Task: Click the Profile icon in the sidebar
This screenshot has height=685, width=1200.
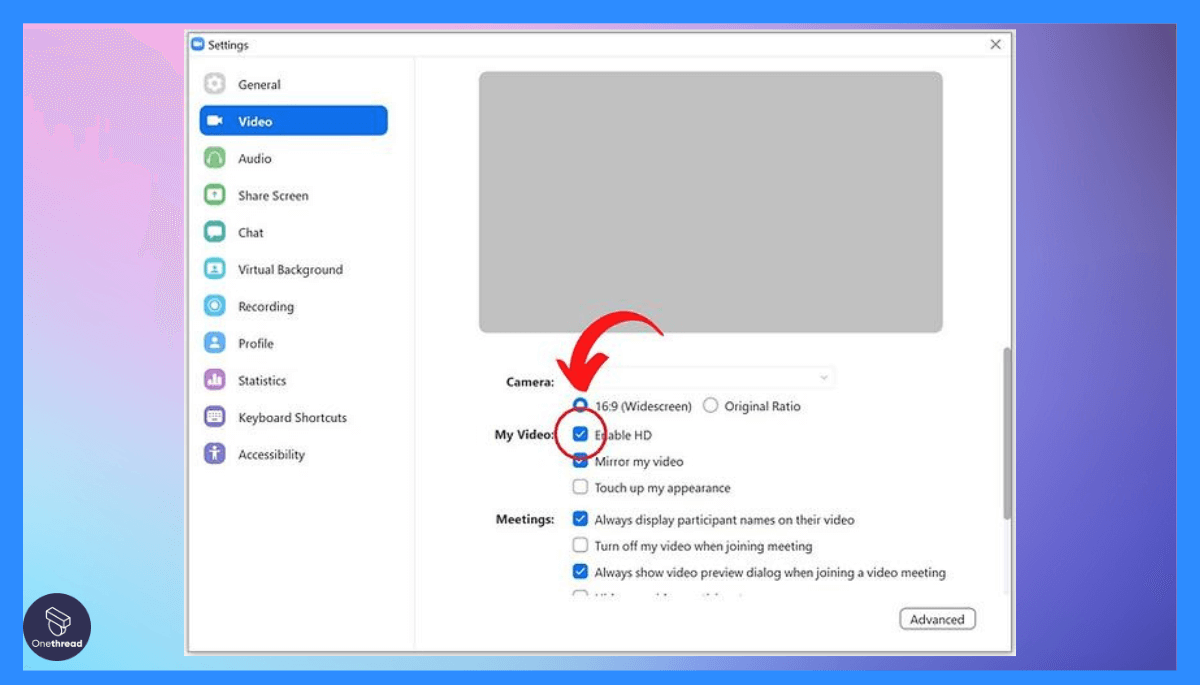Action: 214,343
